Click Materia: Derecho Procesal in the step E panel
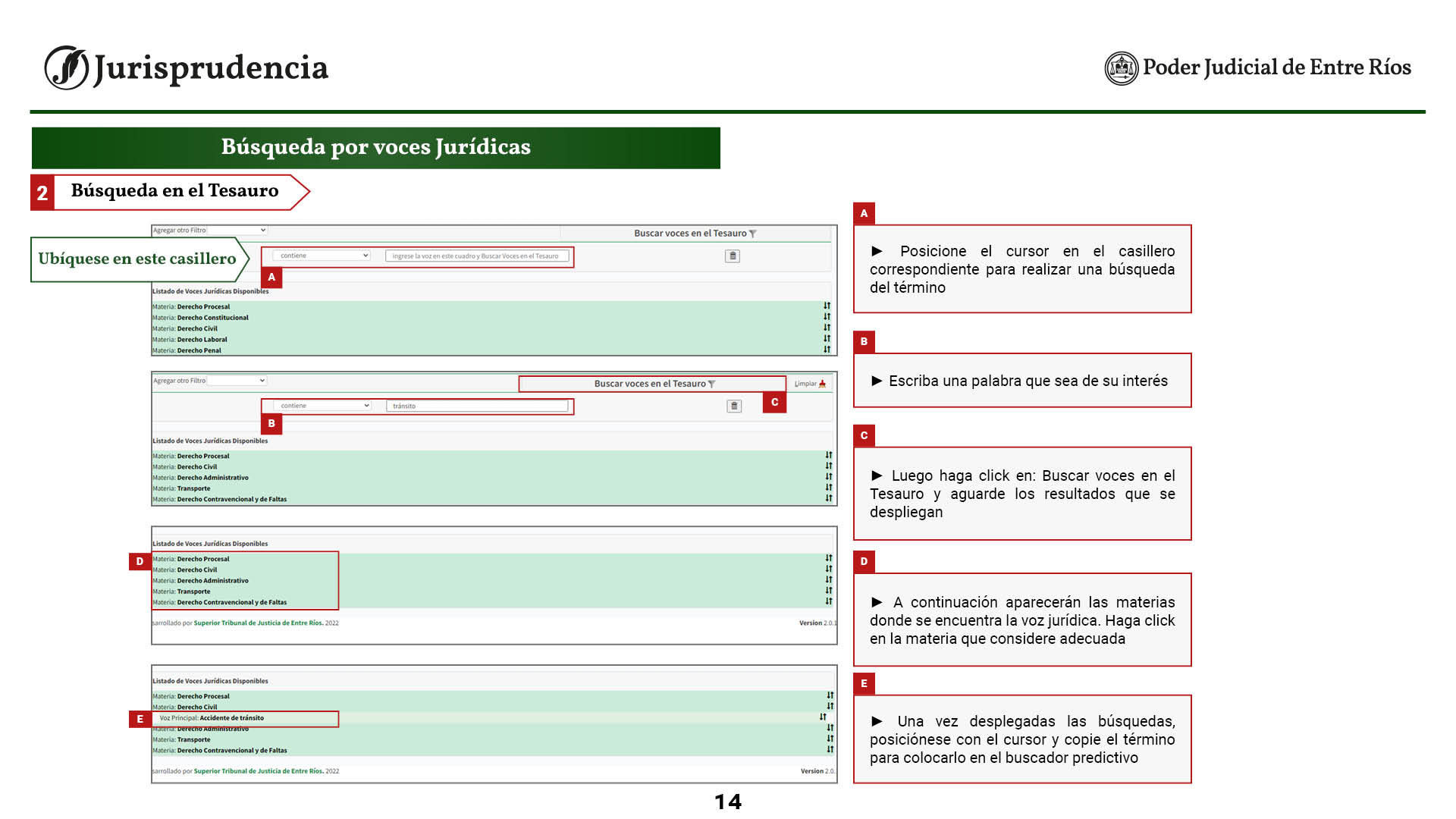This screenshot has width=1456, height=819. pyautogui.click(x=190, y=696)
